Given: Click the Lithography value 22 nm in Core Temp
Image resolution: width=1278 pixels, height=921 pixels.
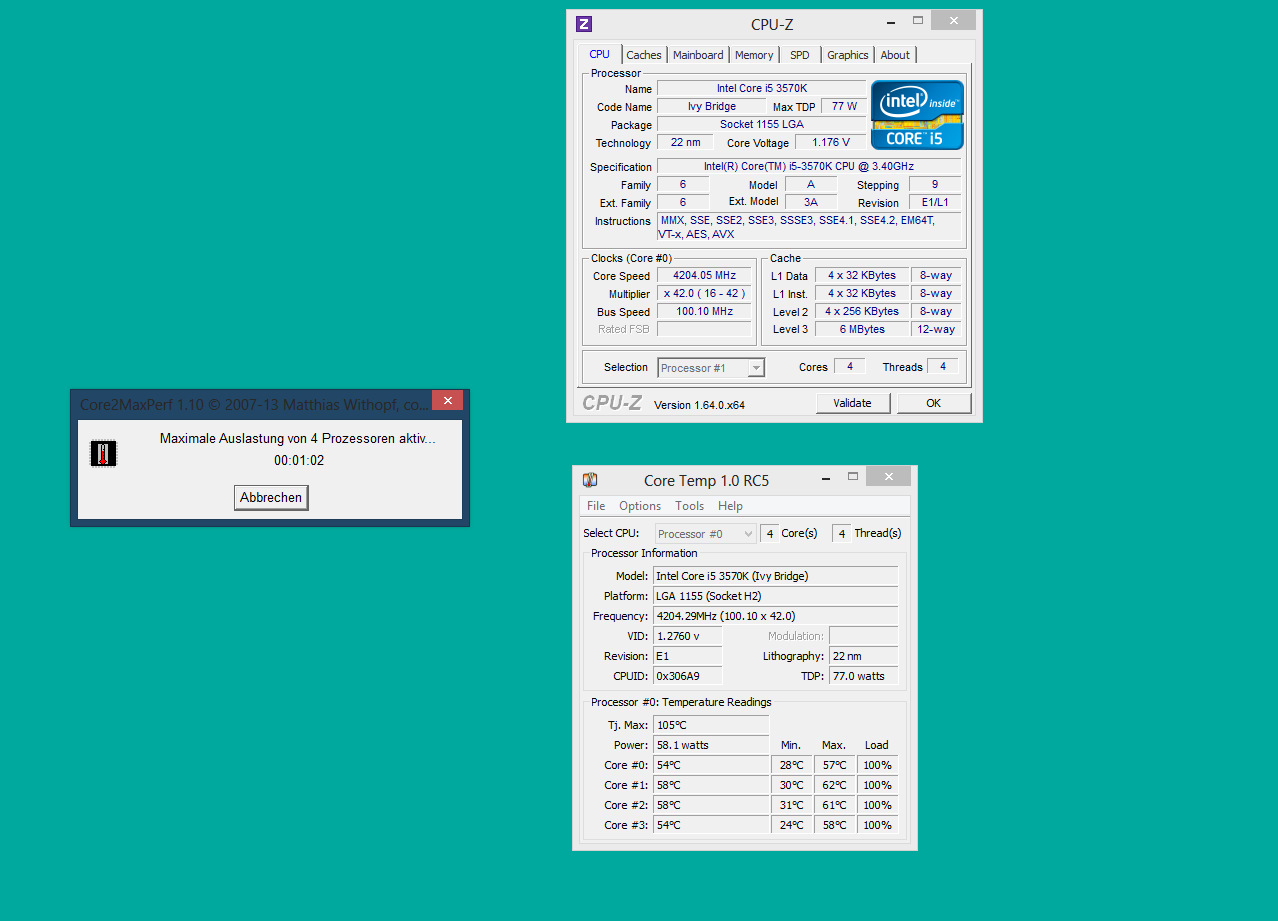Looking at the screenshot, I should point(863,656).
